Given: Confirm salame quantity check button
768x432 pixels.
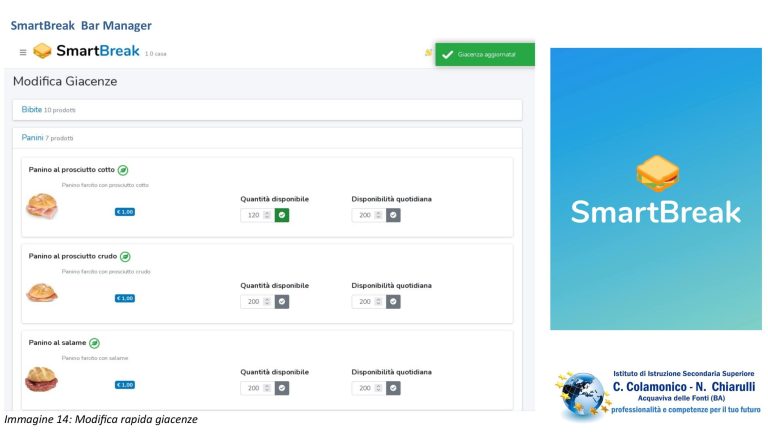Looking at the screenshot, I should 282,388.
